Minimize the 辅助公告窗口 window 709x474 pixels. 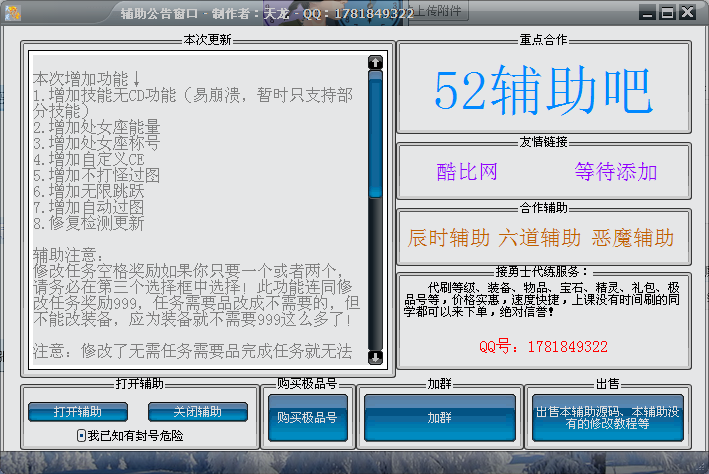[x=649, y=13]
